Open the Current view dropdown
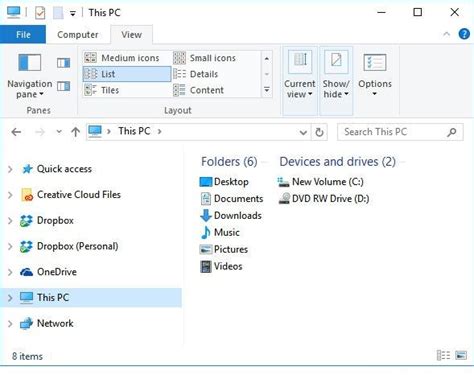 [300, 81]
